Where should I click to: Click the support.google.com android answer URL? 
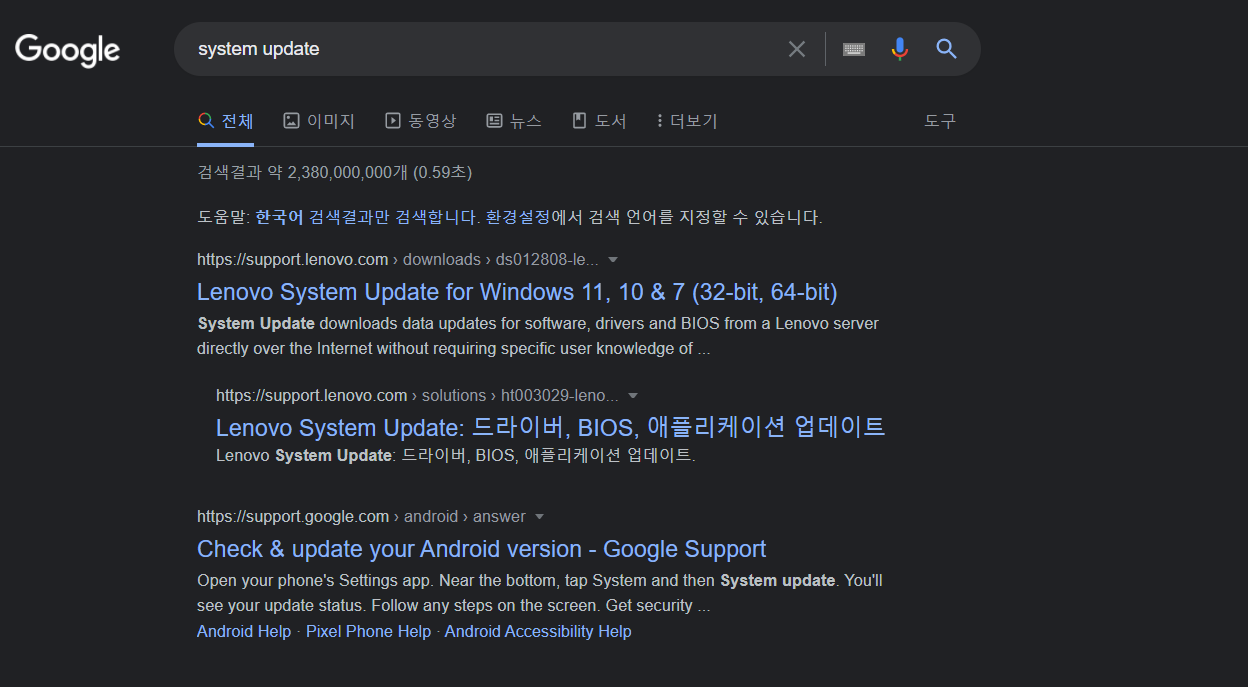[361, 517]
